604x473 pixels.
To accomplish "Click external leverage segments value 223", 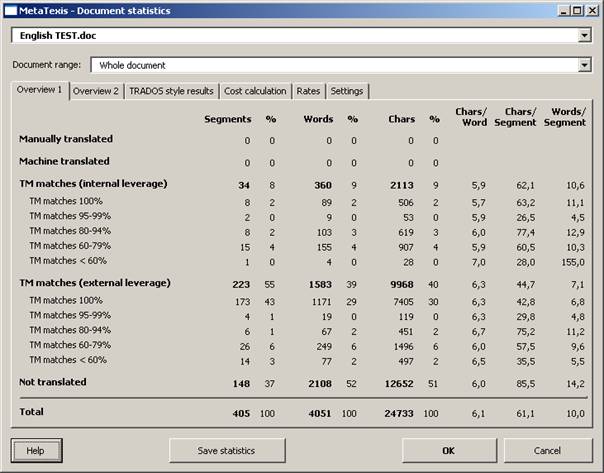I will (x=241, y=285).
